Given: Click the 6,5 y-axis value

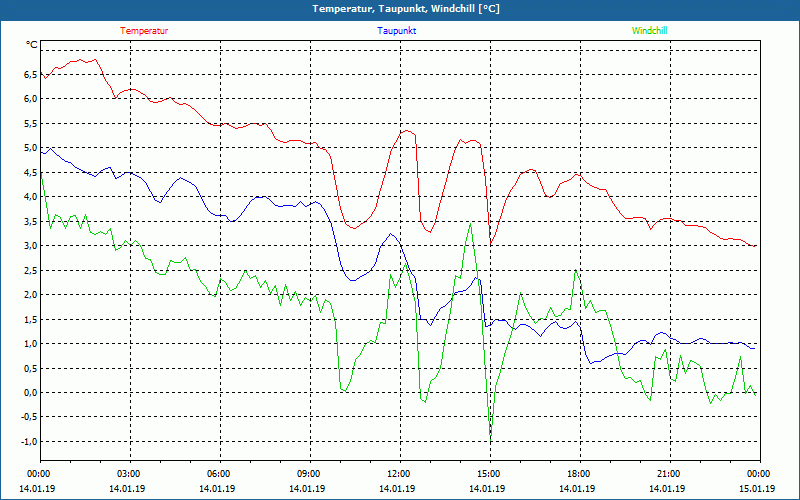Looking at the screenshot, I should click(x=32, y=74).
